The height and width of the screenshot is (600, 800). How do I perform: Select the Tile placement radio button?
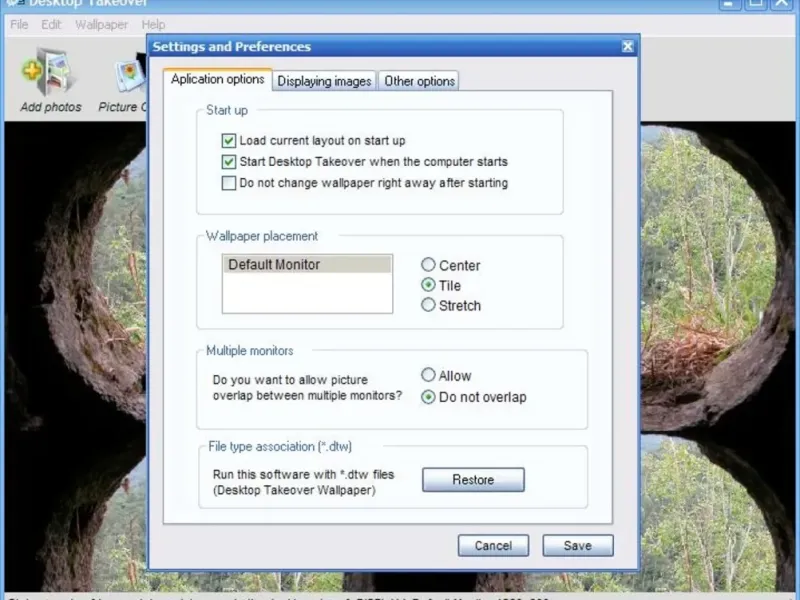(x=428, y=285)
